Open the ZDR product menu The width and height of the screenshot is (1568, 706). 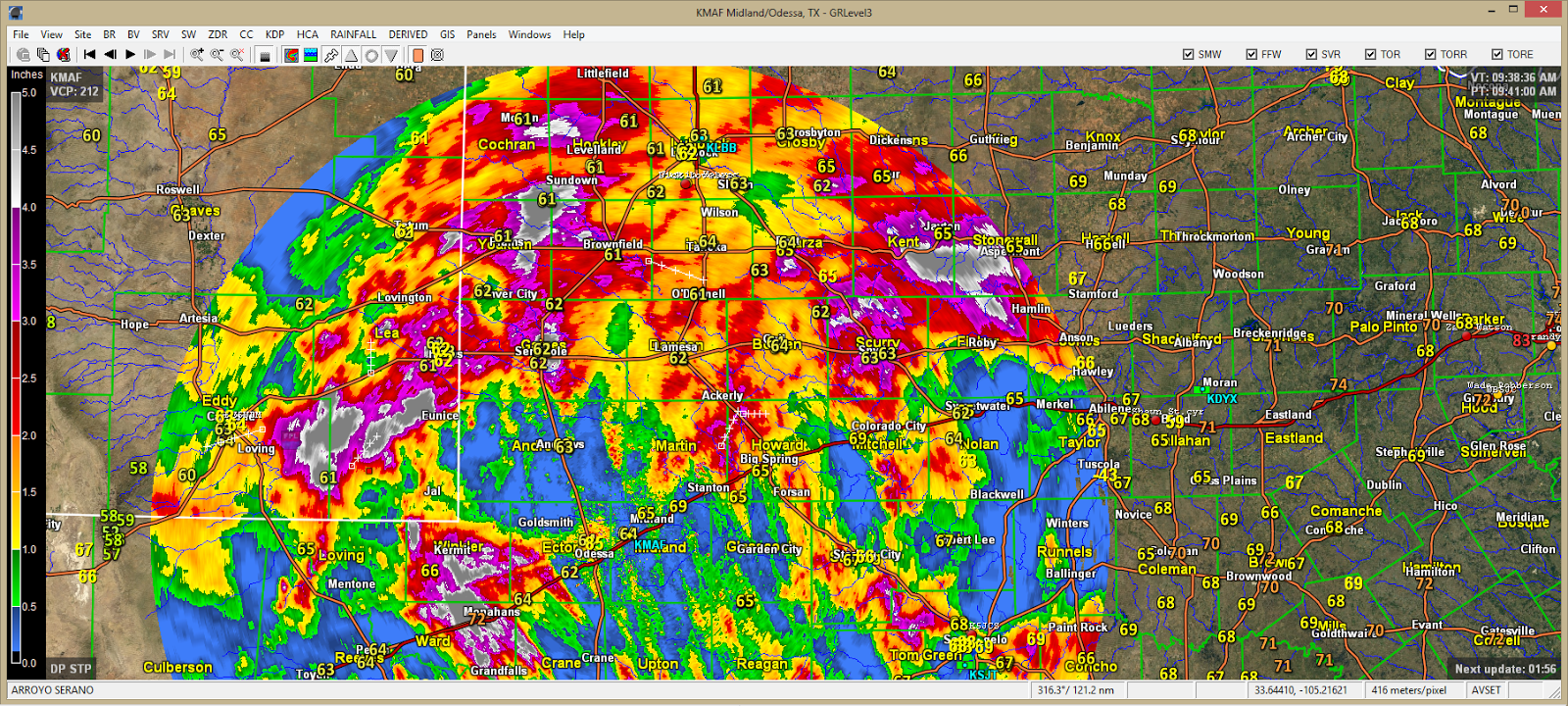point(218,34)
